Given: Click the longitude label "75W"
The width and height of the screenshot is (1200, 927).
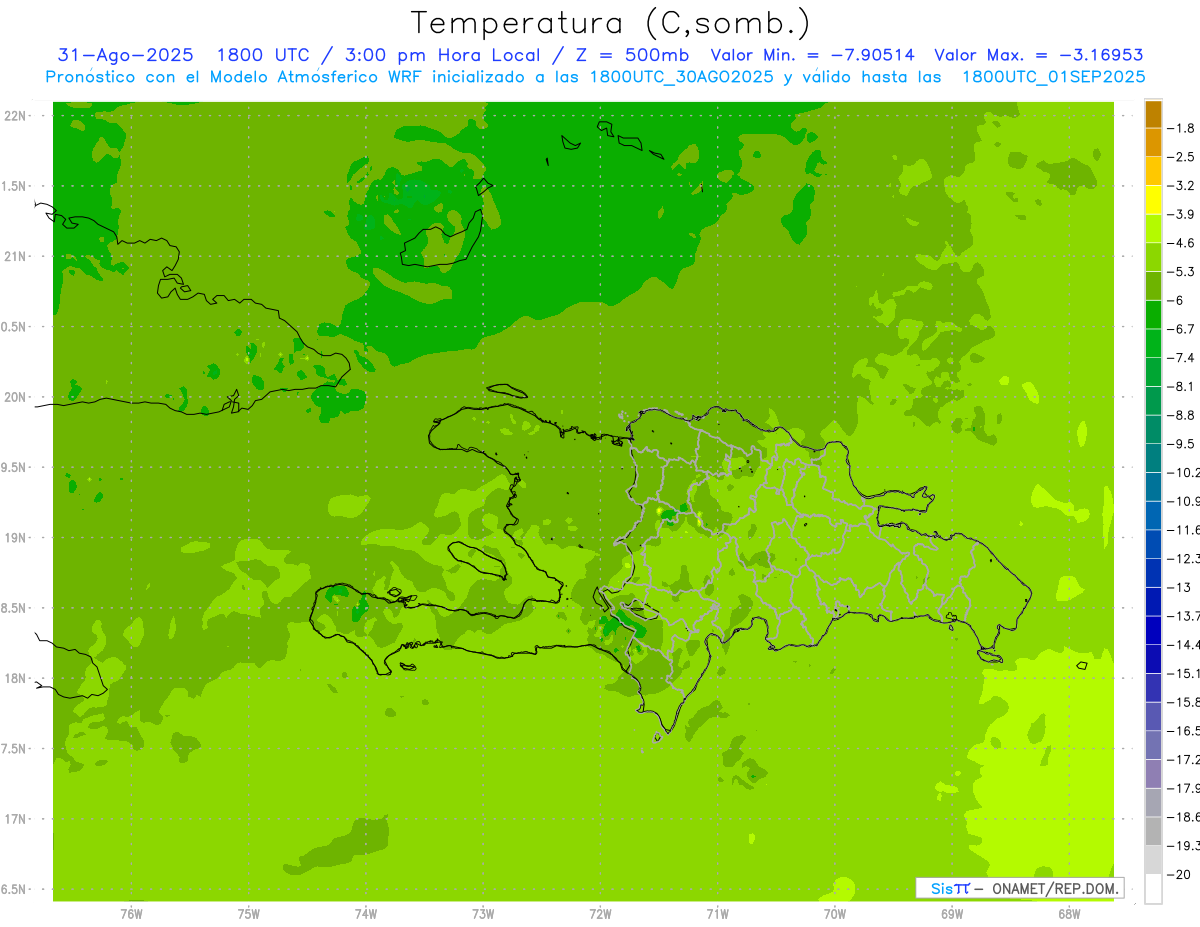Looking at the screenshot, I should pos(248,914).
